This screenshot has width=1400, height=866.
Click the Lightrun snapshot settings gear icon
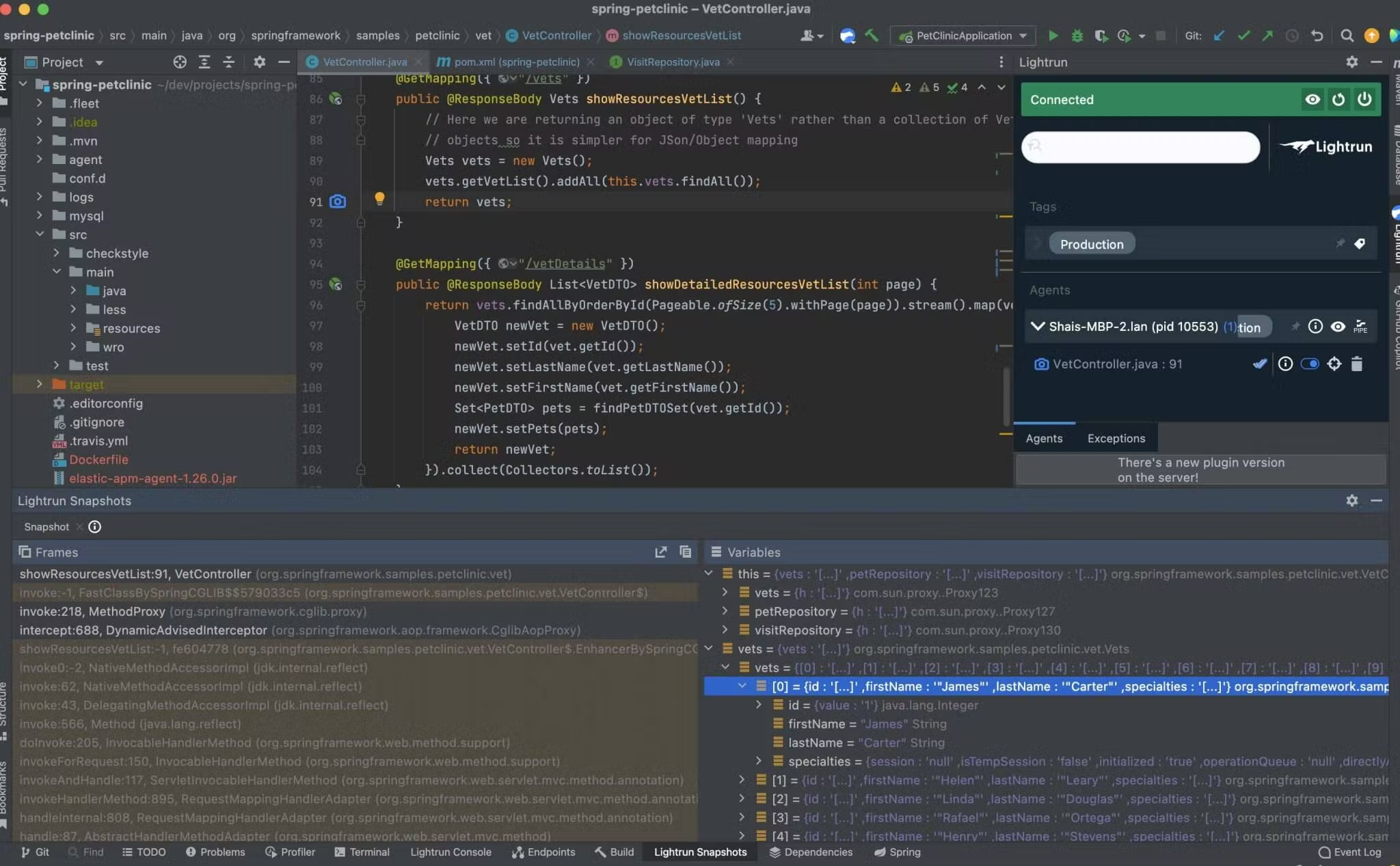click(1352, 499)
